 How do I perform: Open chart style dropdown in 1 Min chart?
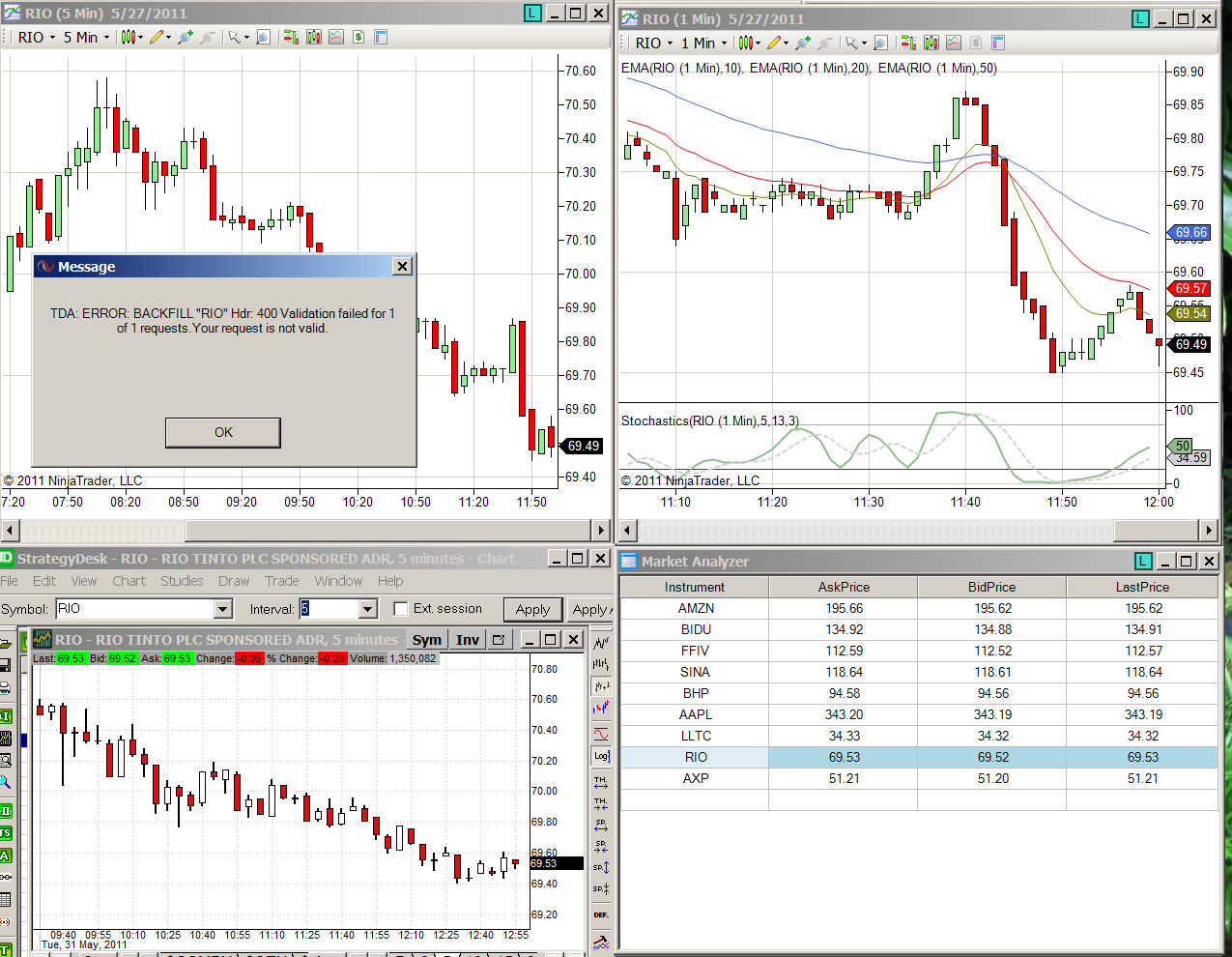point(749,43)
